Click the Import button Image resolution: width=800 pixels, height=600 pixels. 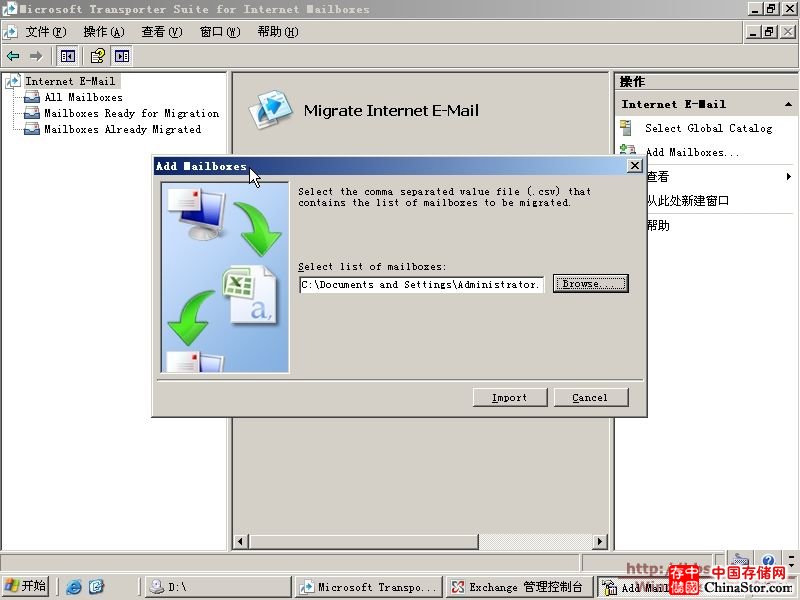(510, 397)
